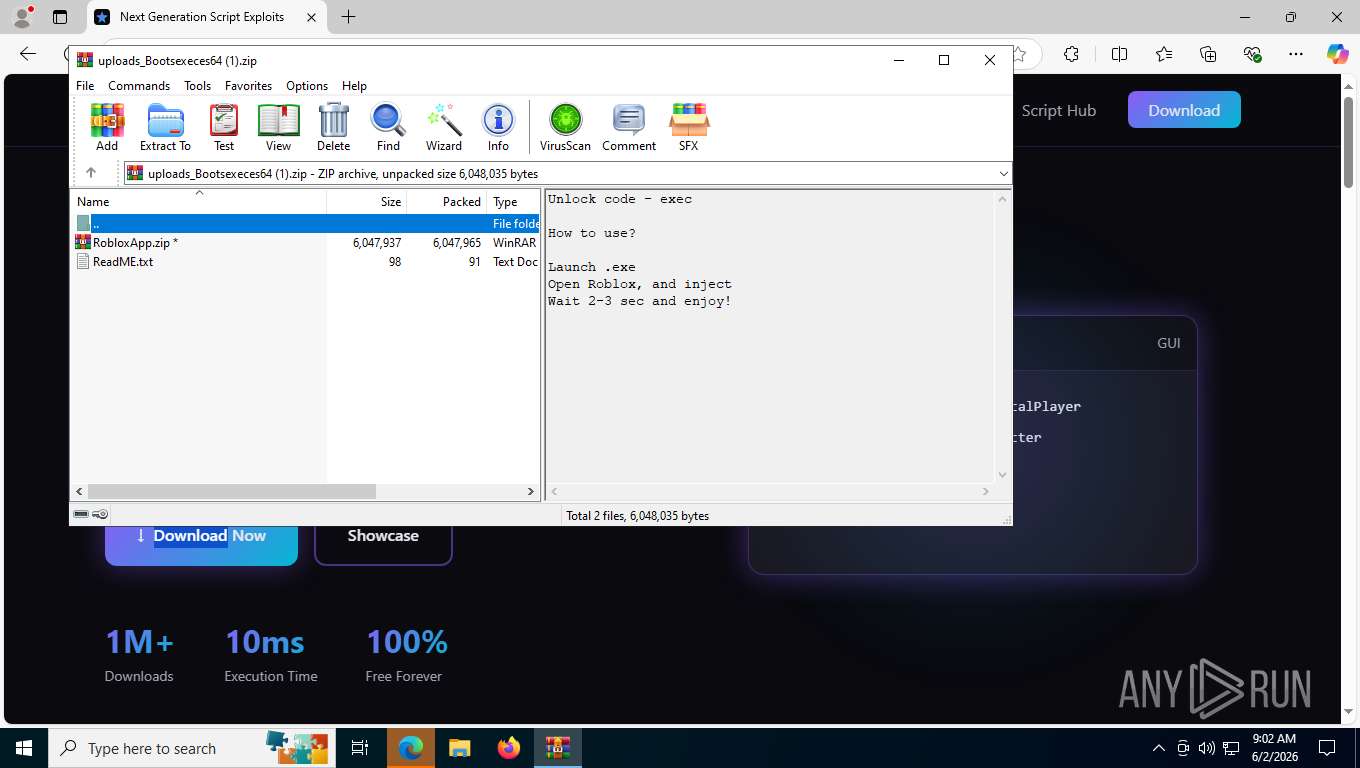Open Edge Settings and more menu

[1296, 54]
